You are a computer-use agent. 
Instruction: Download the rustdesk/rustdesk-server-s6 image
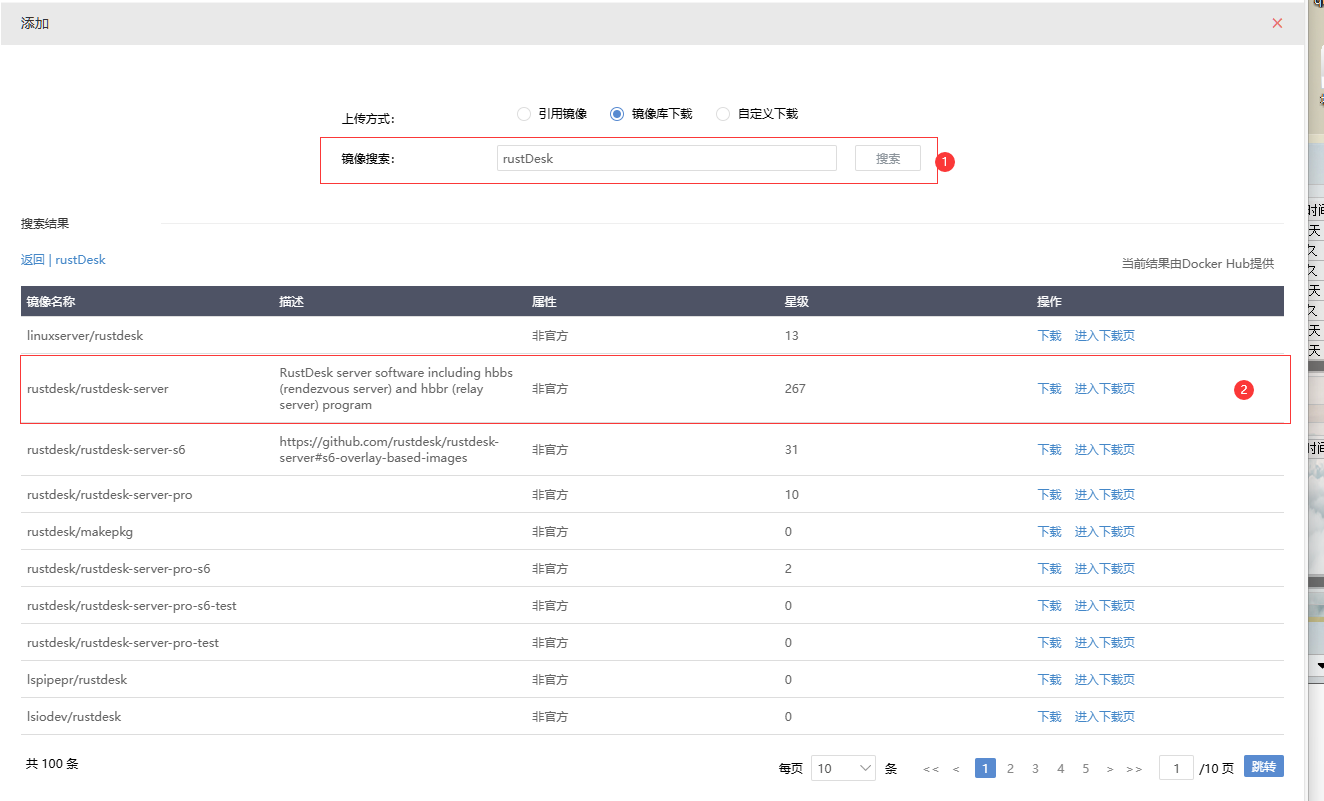(1049, 450)
